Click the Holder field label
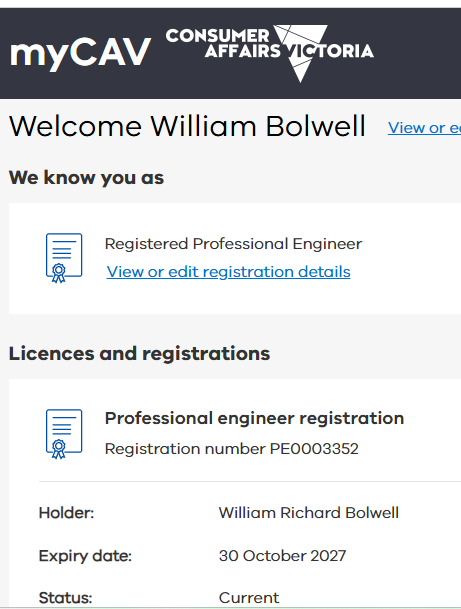The width and height of the screenshot is (461, 609). (66, 513)
